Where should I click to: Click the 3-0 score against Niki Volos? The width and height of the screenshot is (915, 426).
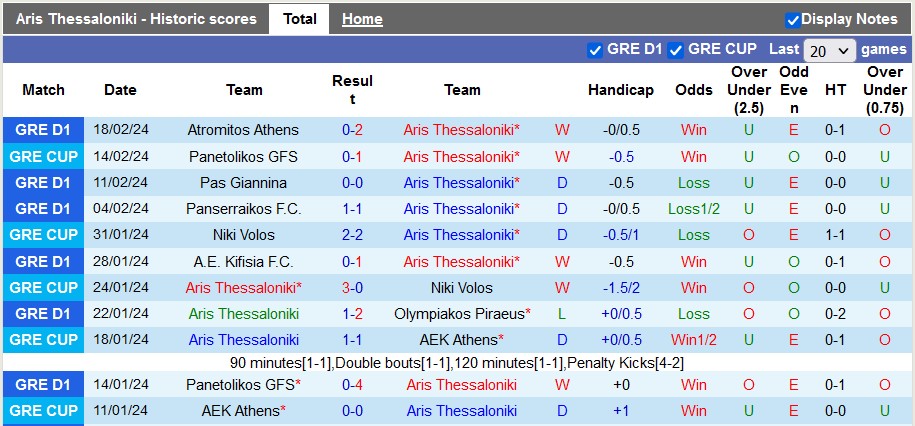pyautogui.click(x=352, y=288)
